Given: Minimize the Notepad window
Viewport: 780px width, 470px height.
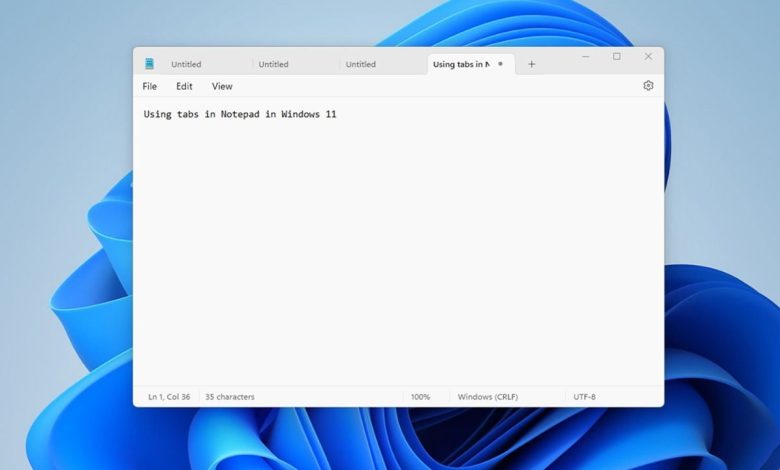Looking at the screenshot, I should (x=586, y=57).
